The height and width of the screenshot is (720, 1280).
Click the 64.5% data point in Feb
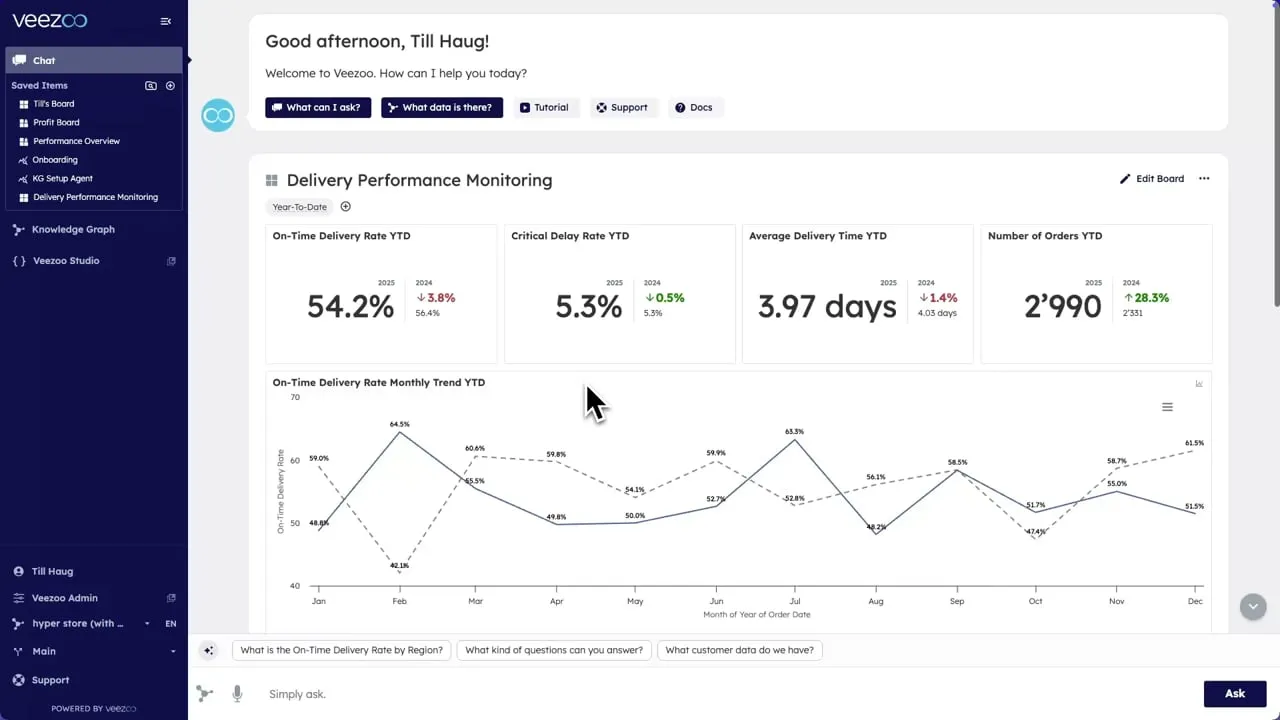point(400,432)
